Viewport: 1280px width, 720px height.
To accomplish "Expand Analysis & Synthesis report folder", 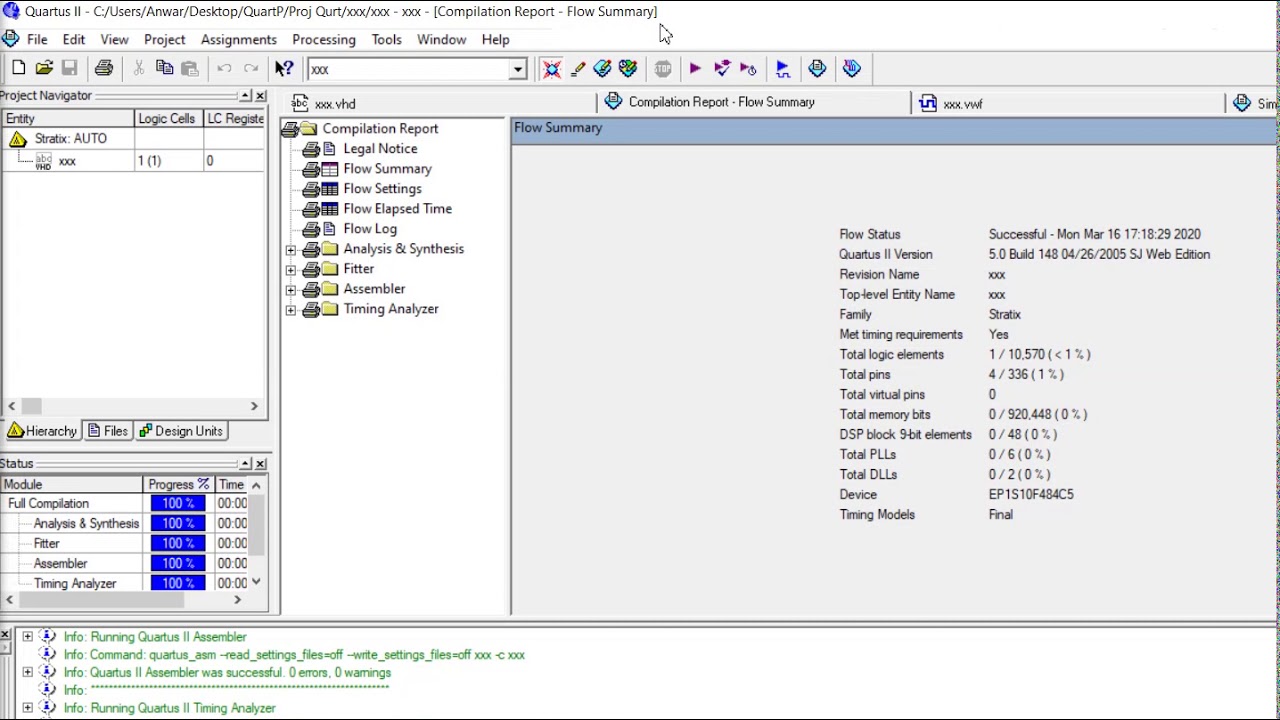I will click(291, 249).
